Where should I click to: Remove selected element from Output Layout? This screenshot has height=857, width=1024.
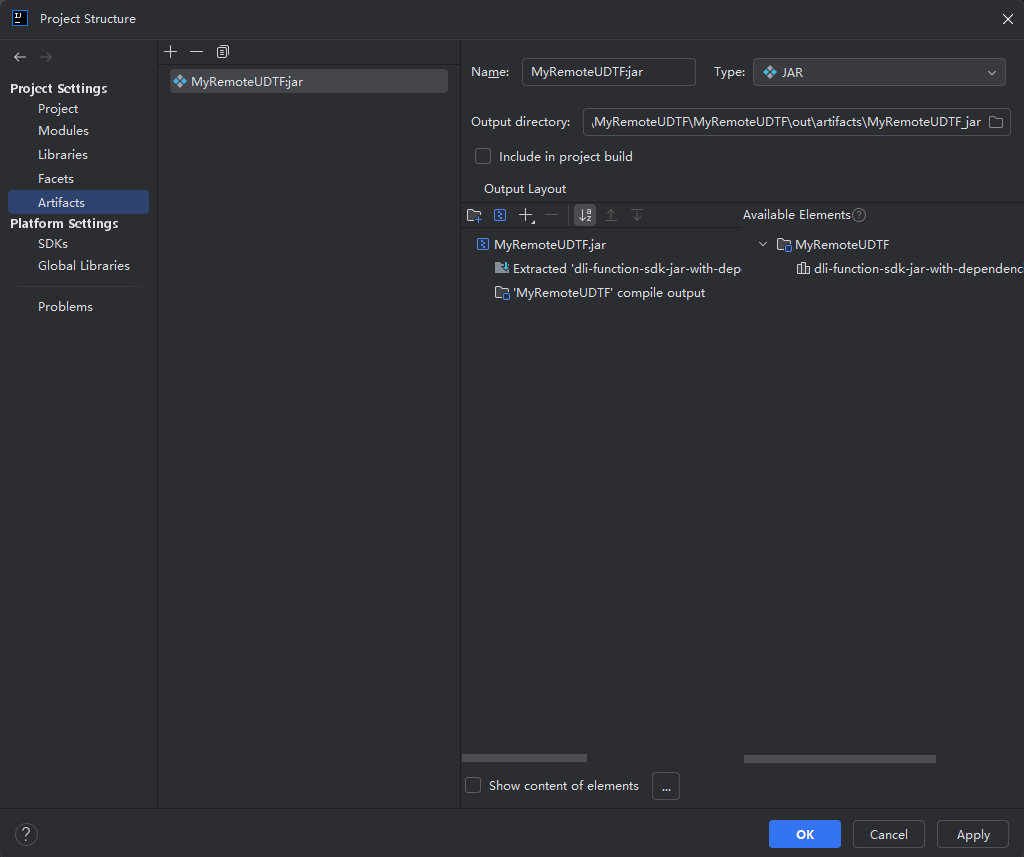(552, 215)
